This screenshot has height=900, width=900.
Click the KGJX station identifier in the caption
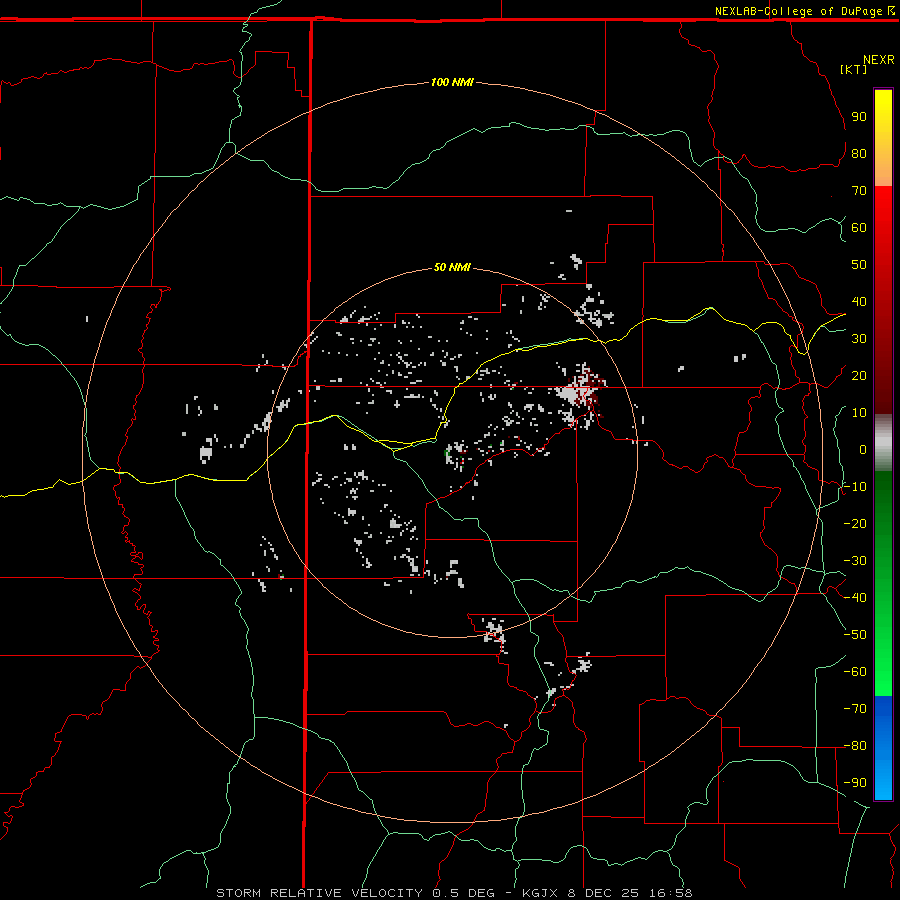(x=540, y=893)
